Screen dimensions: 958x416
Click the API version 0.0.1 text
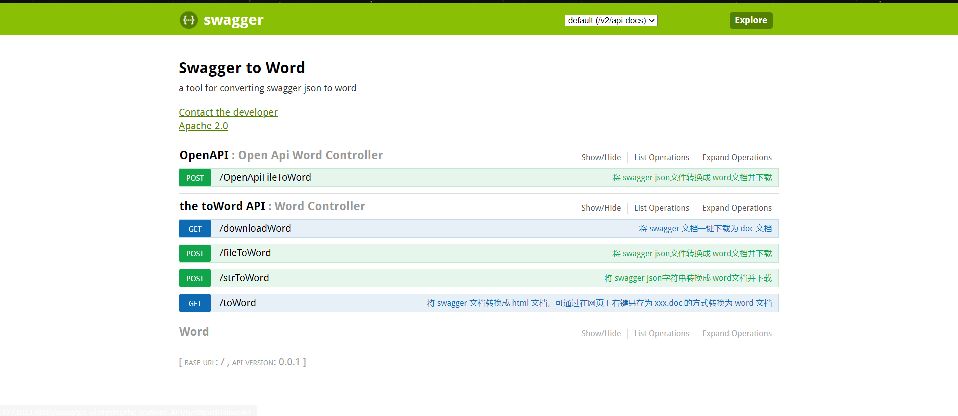coord(290,362)
